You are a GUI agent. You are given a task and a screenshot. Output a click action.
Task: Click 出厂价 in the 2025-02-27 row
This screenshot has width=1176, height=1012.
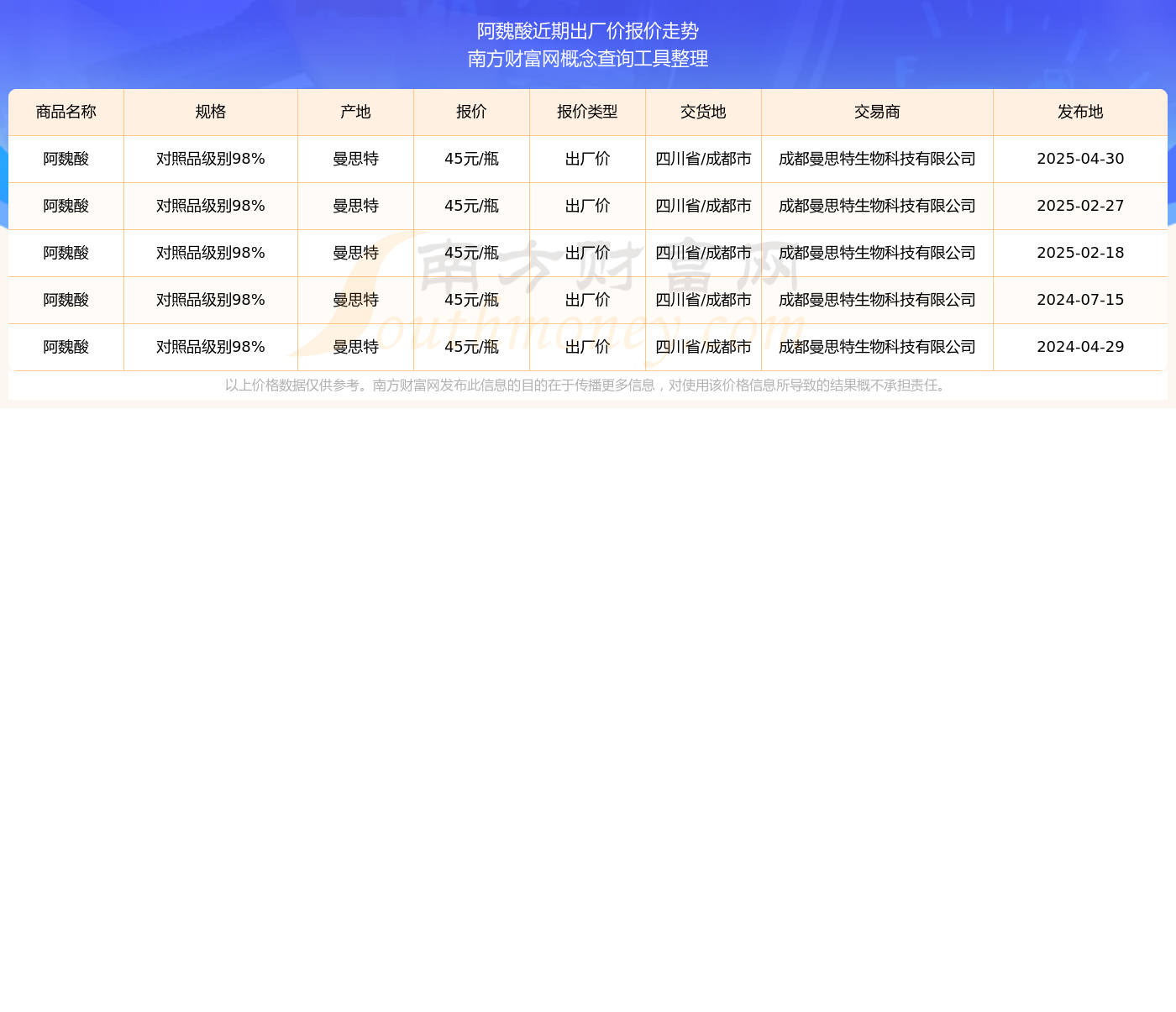coord(588,206)
